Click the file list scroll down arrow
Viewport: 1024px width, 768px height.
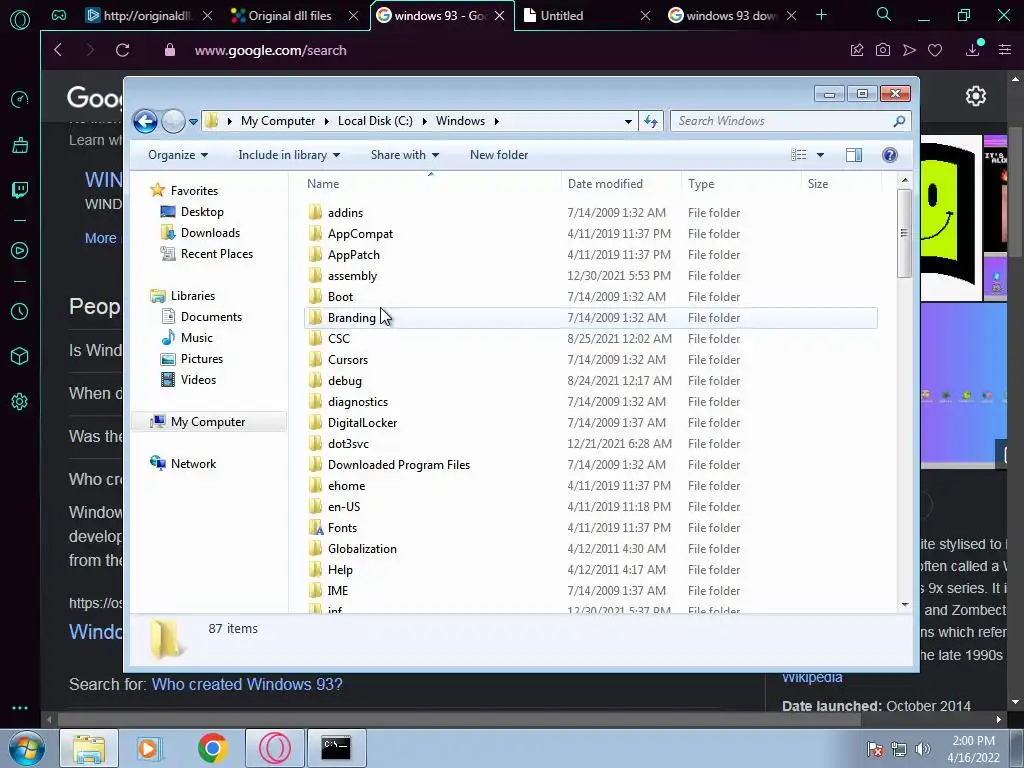click(904, 605)
